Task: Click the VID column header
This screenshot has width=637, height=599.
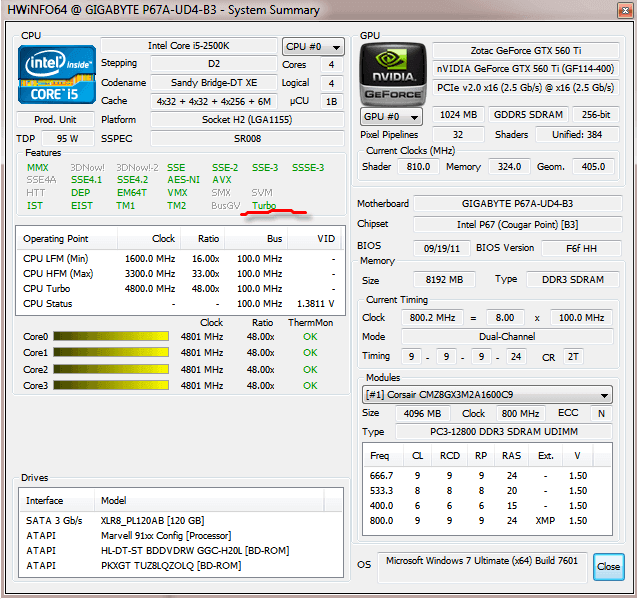Action: tap(316, 239)
